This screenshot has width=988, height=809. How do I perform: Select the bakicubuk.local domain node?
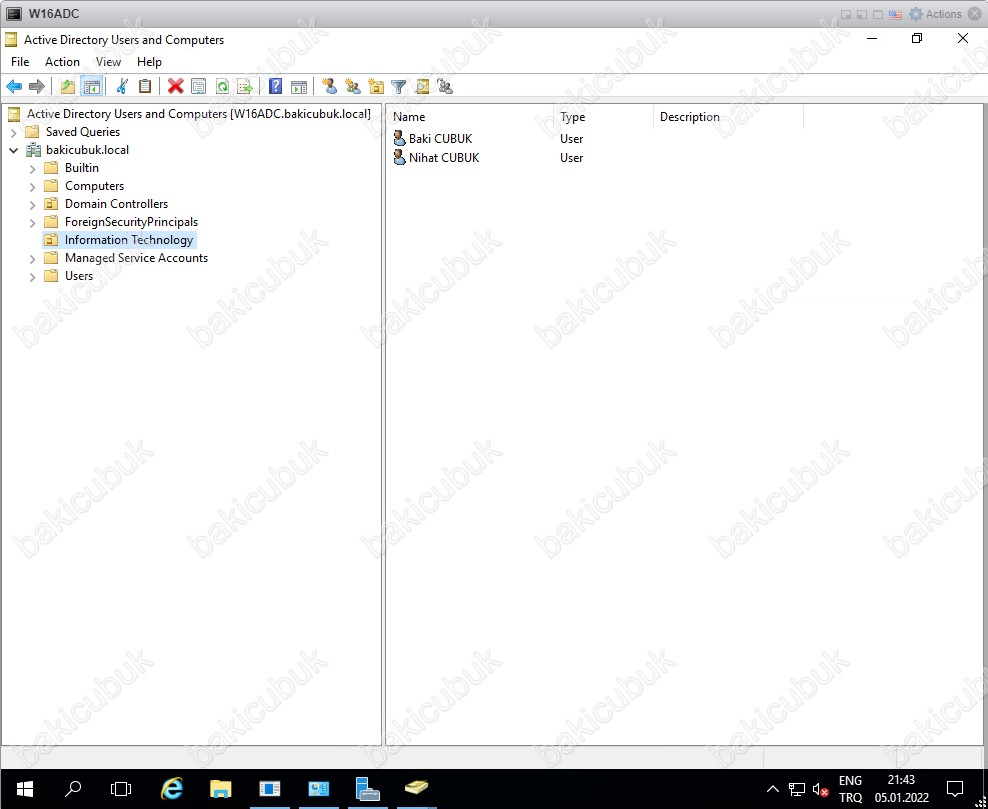click(x=88, y=150)
